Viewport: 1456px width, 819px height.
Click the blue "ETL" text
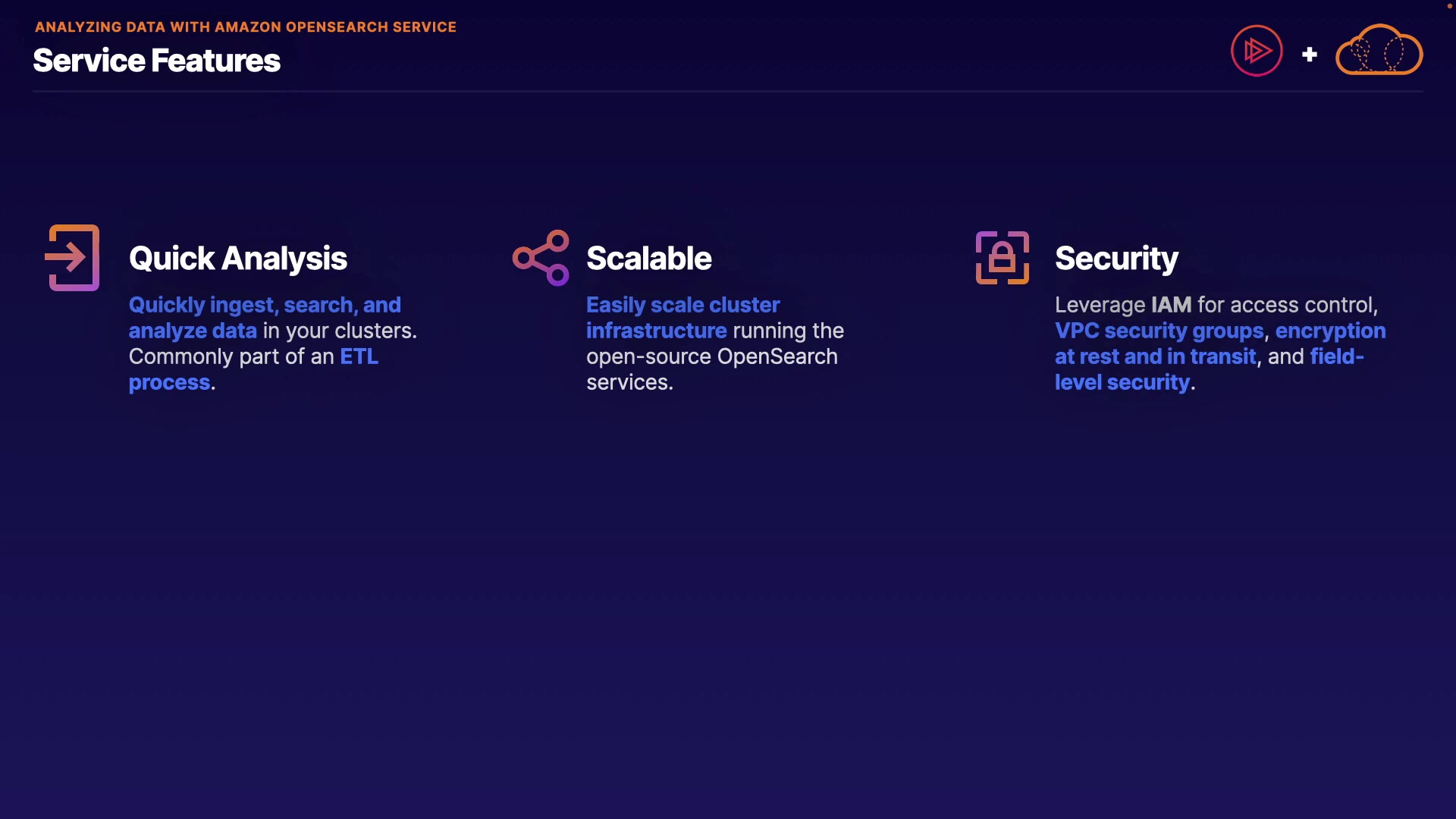coord(359,356)
